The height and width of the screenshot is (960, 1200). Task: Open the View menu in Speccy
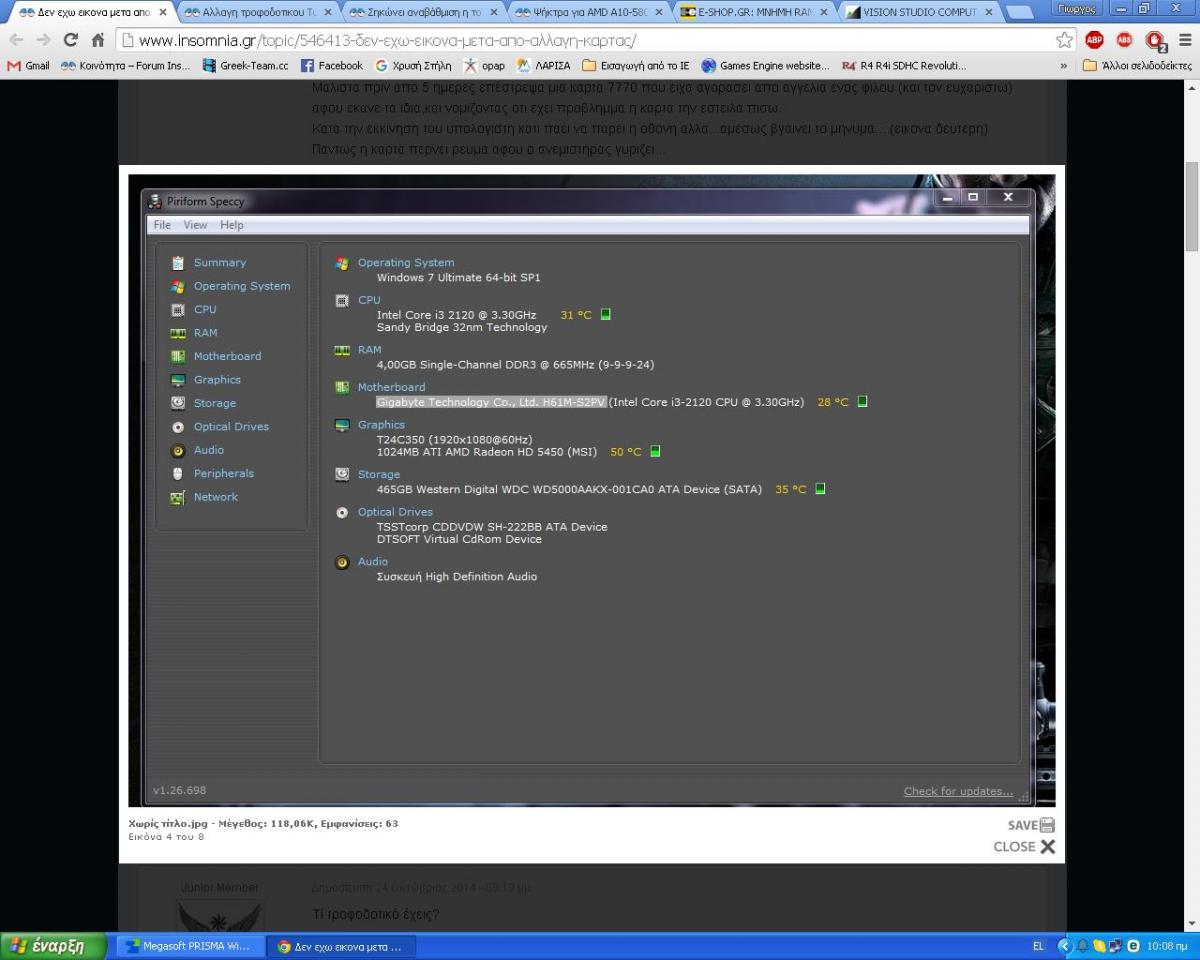(195, 225)
